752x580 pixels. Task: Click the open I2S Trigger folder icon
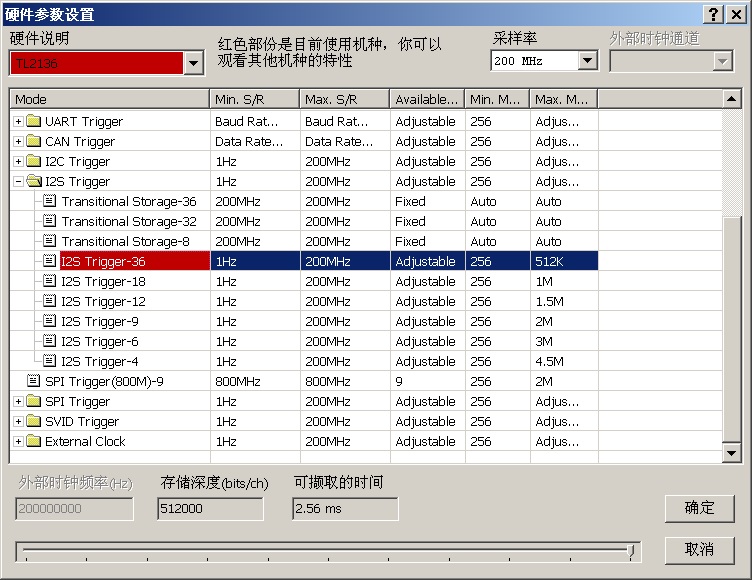coord(34,181)
